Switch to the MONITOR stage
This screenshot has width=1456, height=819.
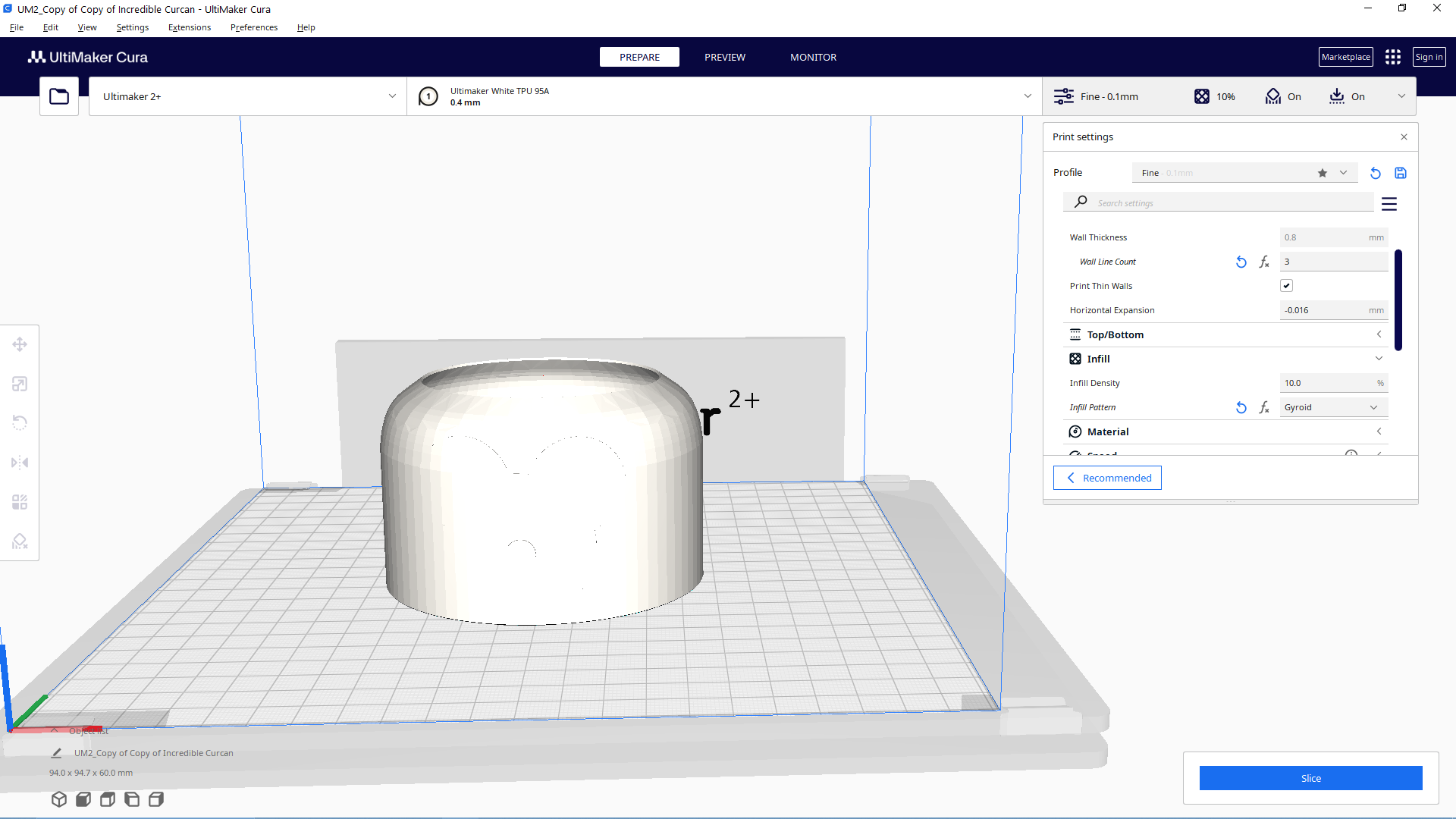[x=814, y=57]
